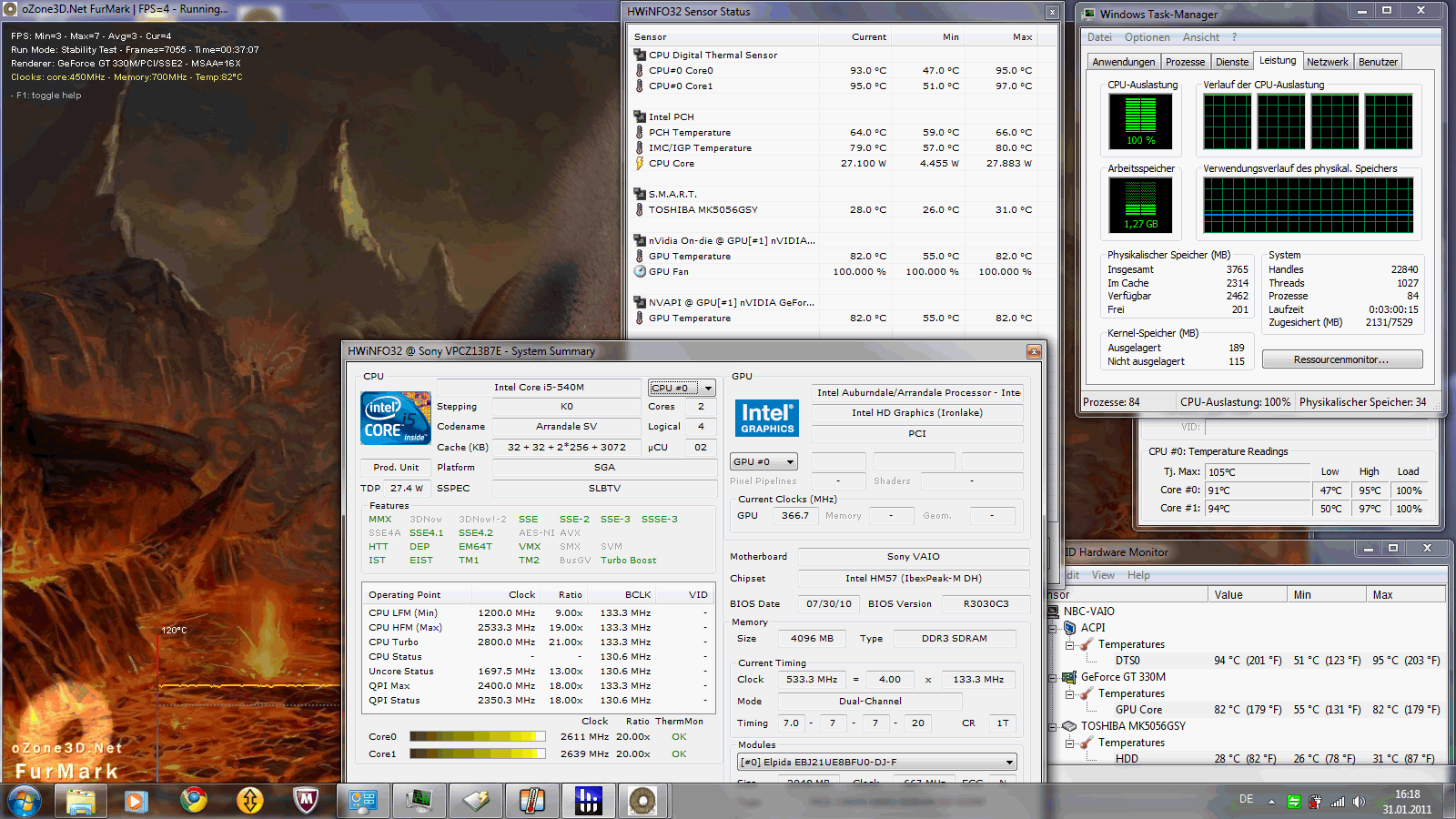1456x819 pixels.
Task: Open the McAfee shield taskbar icon
Action: 307,802
